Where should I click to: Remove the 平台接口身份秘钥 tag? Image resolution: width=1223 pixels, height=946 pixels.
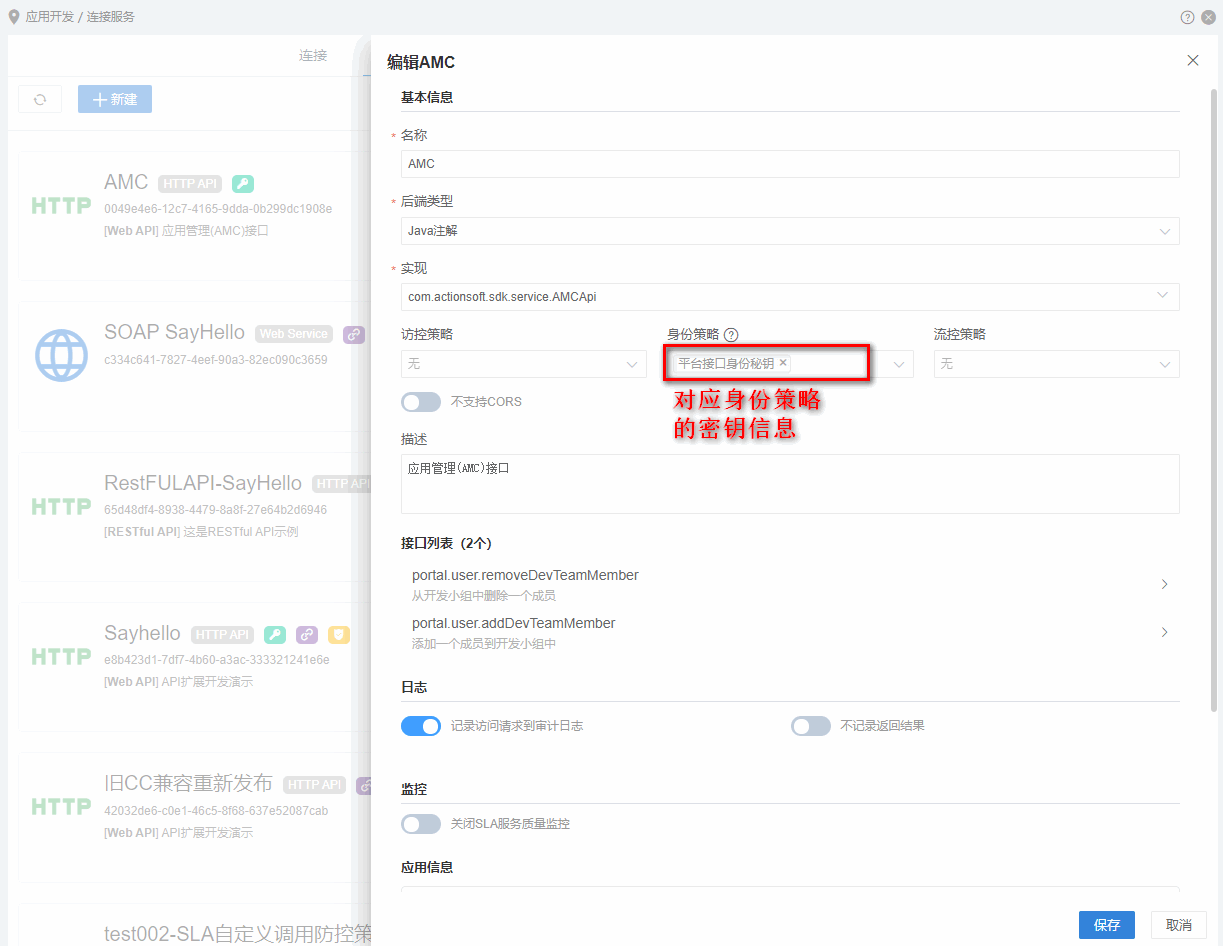click(x=783, y=363)
